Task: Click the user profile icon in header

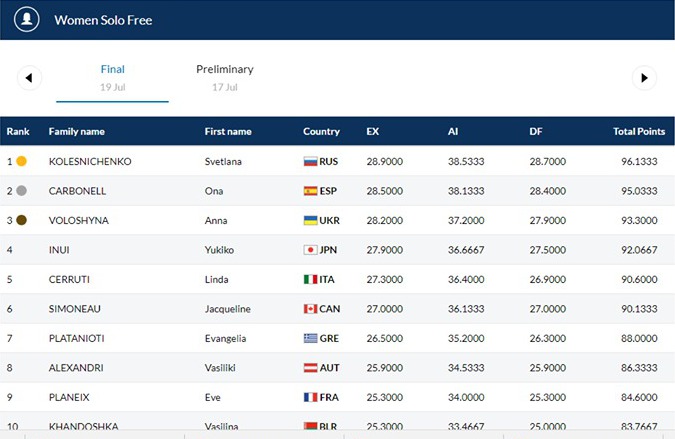Action: point(28,19)
